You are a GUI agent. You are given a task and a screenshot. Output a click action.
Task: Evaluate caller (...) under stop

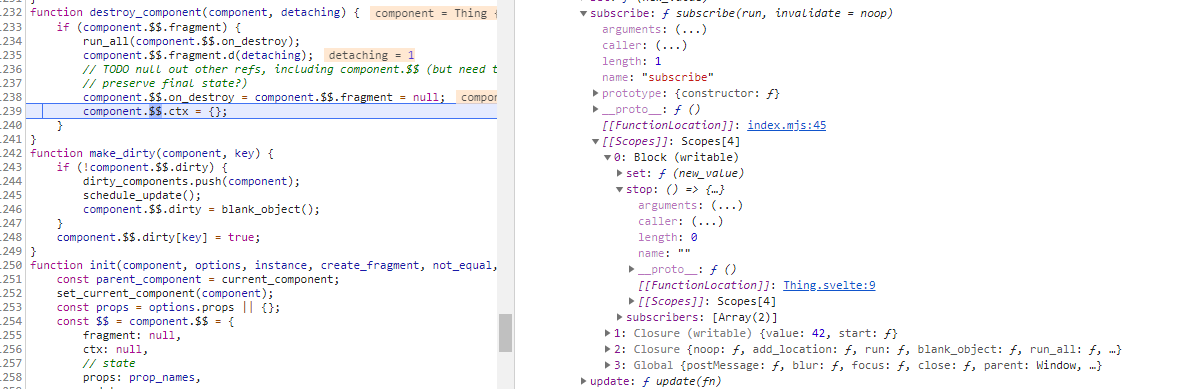click(x=708, y=221)
